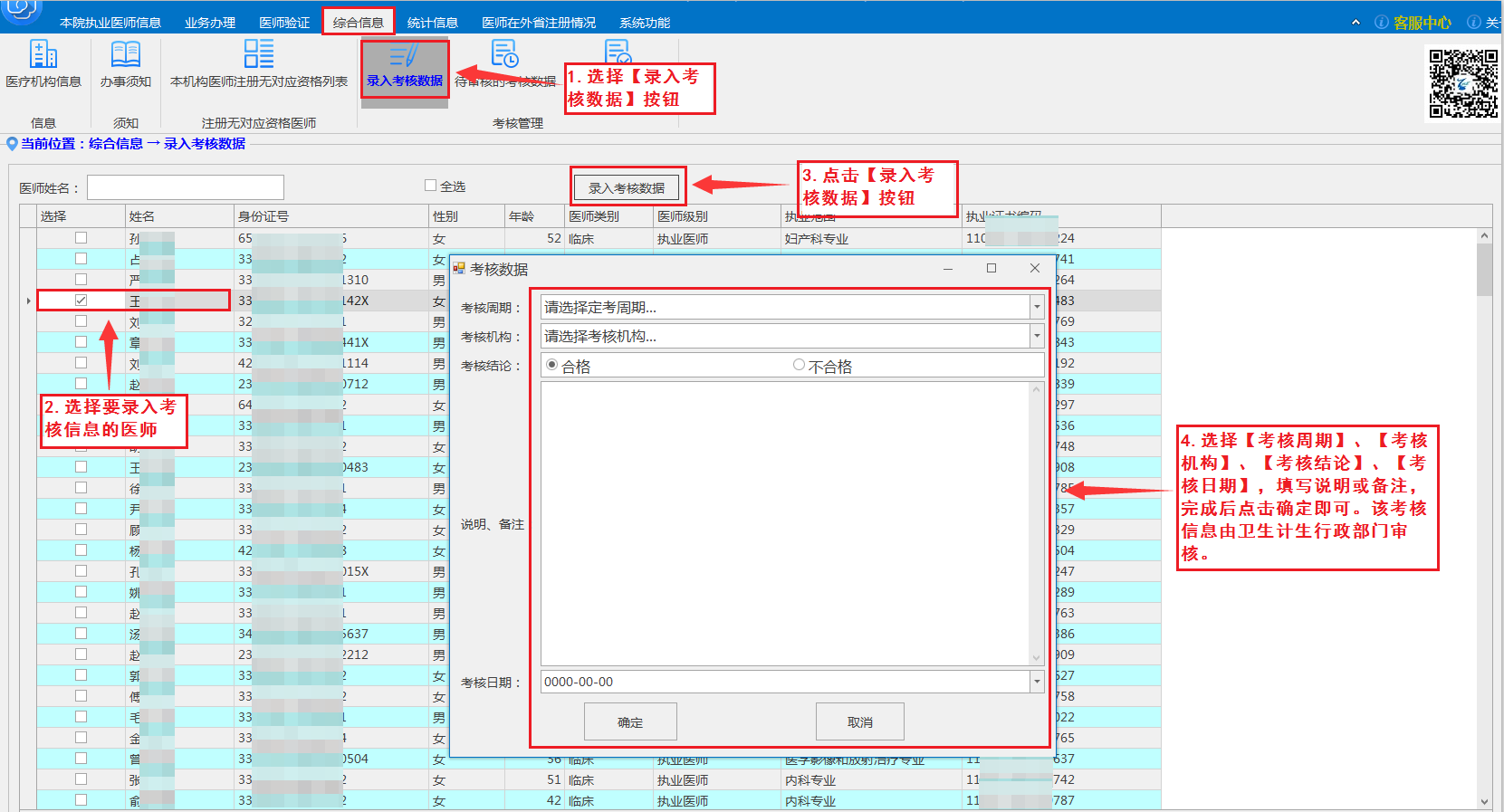Viewport: 1504px width, 812px height.
Task: Select the 不合格 radio button
Action: point(799,365)
